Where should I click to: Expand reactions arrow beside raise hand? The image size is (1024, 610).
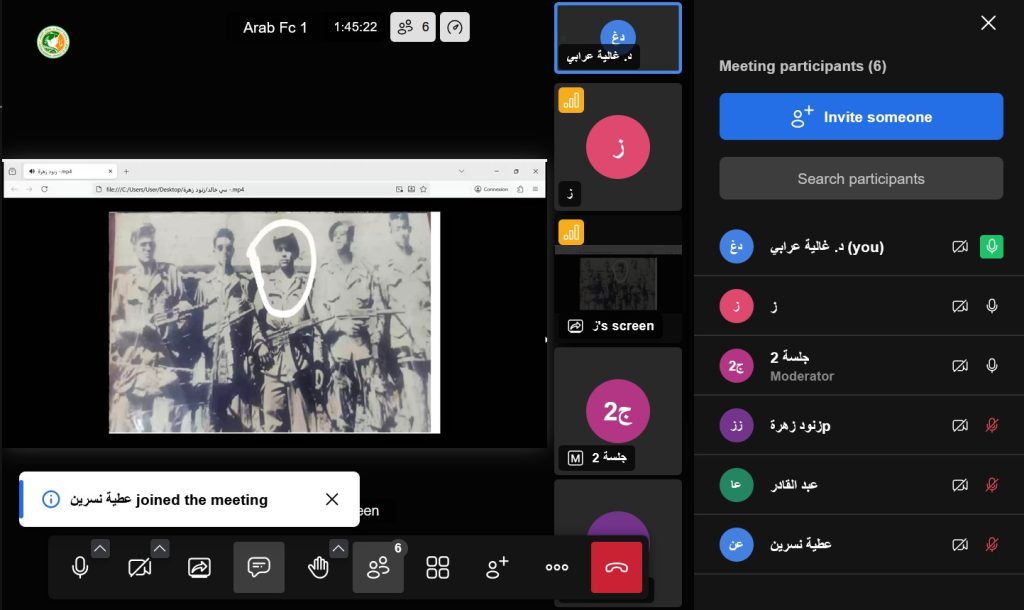[x=338, y=548]
